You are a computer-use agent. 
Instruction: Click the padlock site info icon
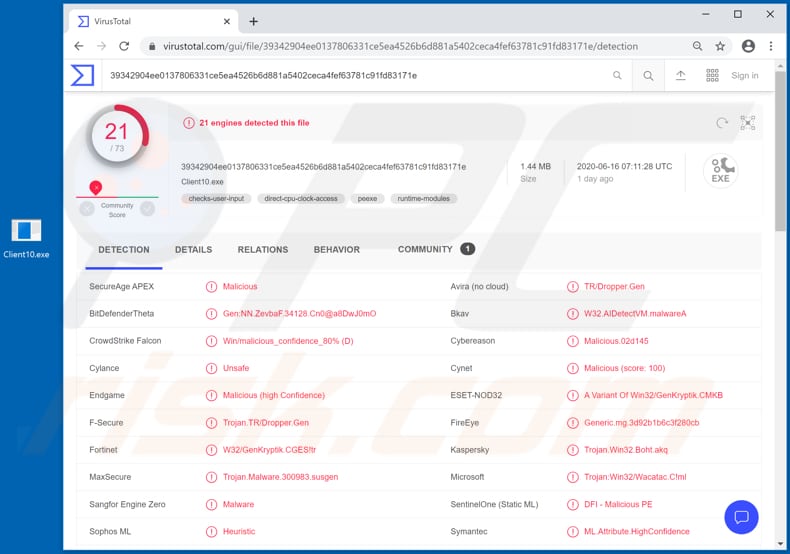click(152, 46)
